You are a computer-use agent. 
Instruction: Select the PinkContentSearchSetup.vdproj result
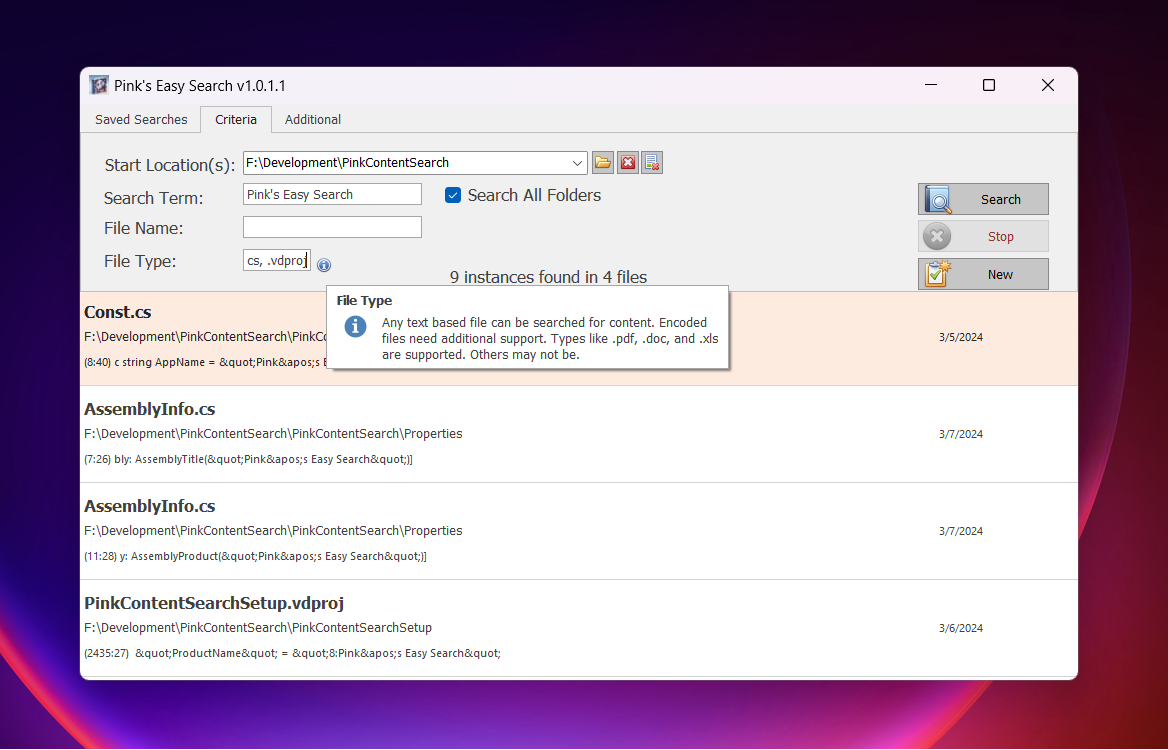(x=214, y=603)
